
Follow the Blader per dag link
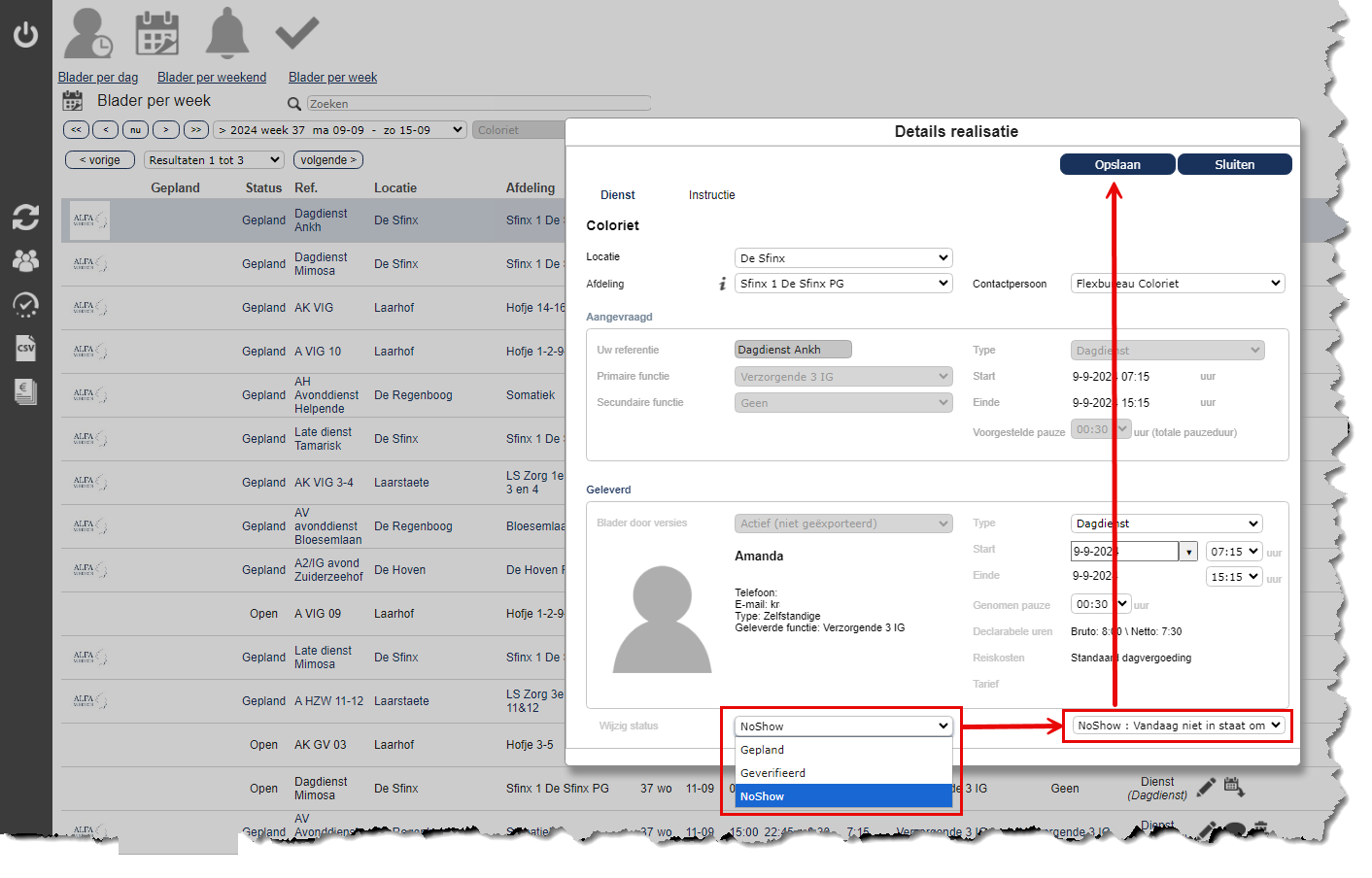coord(98,78)
